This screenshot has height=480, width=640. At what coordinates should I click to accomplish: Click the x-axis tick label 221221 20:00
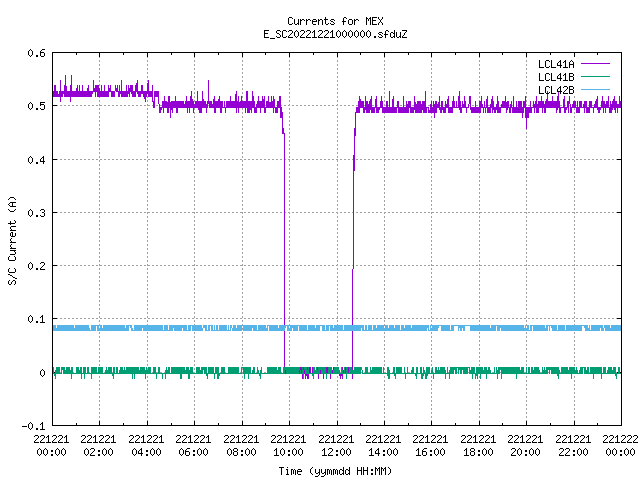[525, 445]
